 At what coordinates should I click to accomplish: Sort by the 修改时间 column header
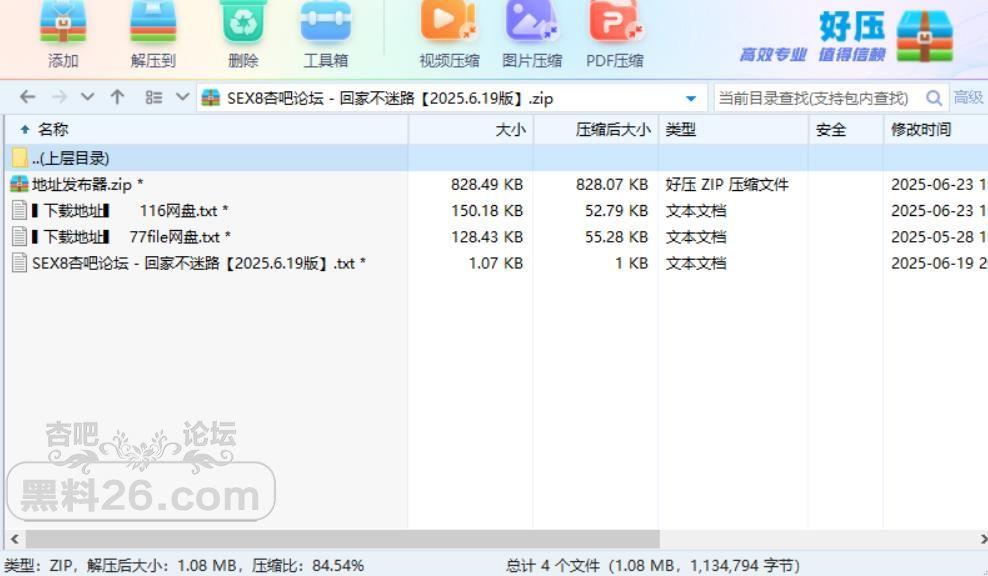936,130
